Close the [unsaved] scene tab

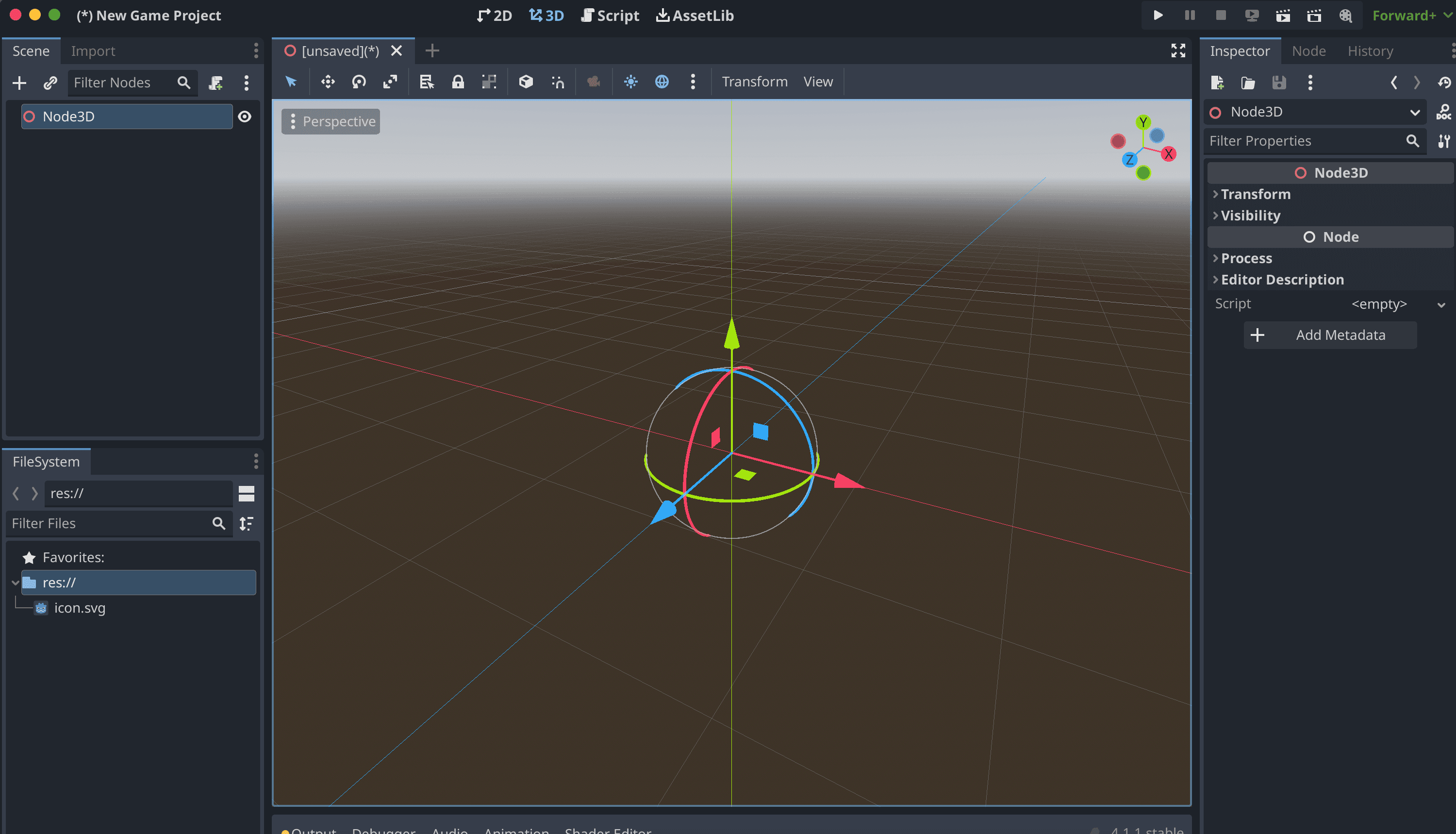[x=396, y=51]
